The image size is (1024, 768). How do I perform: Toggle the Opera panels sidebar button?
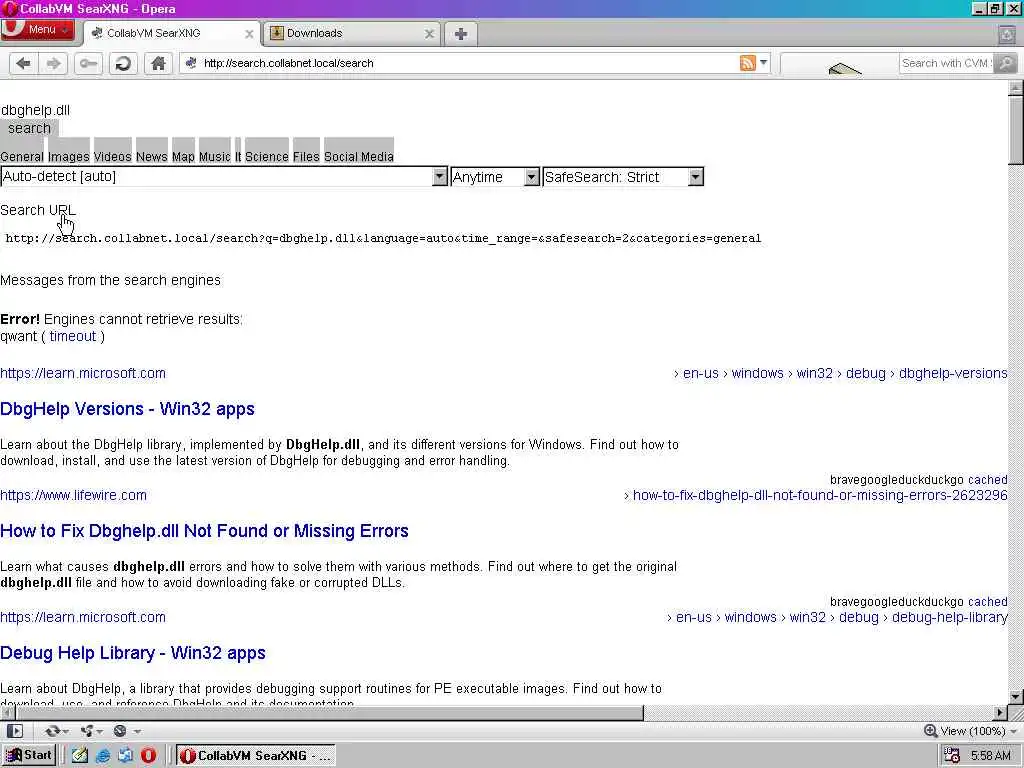click(15, 731)
